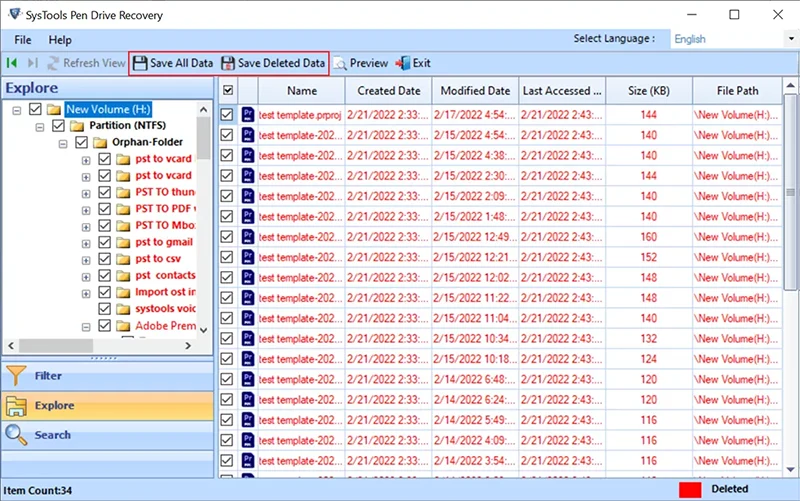Collapse the New Volume (H:) tree node
Screen dimensions: 800x501
17,110
